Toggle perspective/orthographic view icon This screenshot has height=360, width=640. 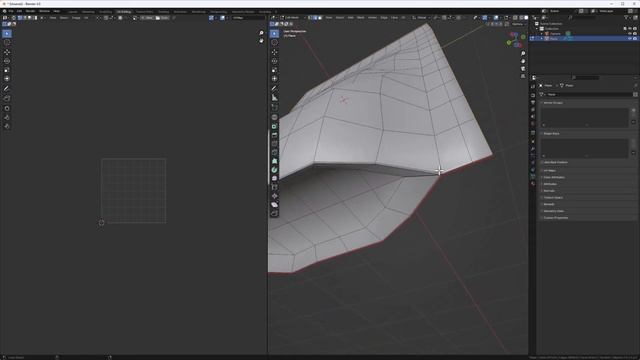(x=523, y=76)
